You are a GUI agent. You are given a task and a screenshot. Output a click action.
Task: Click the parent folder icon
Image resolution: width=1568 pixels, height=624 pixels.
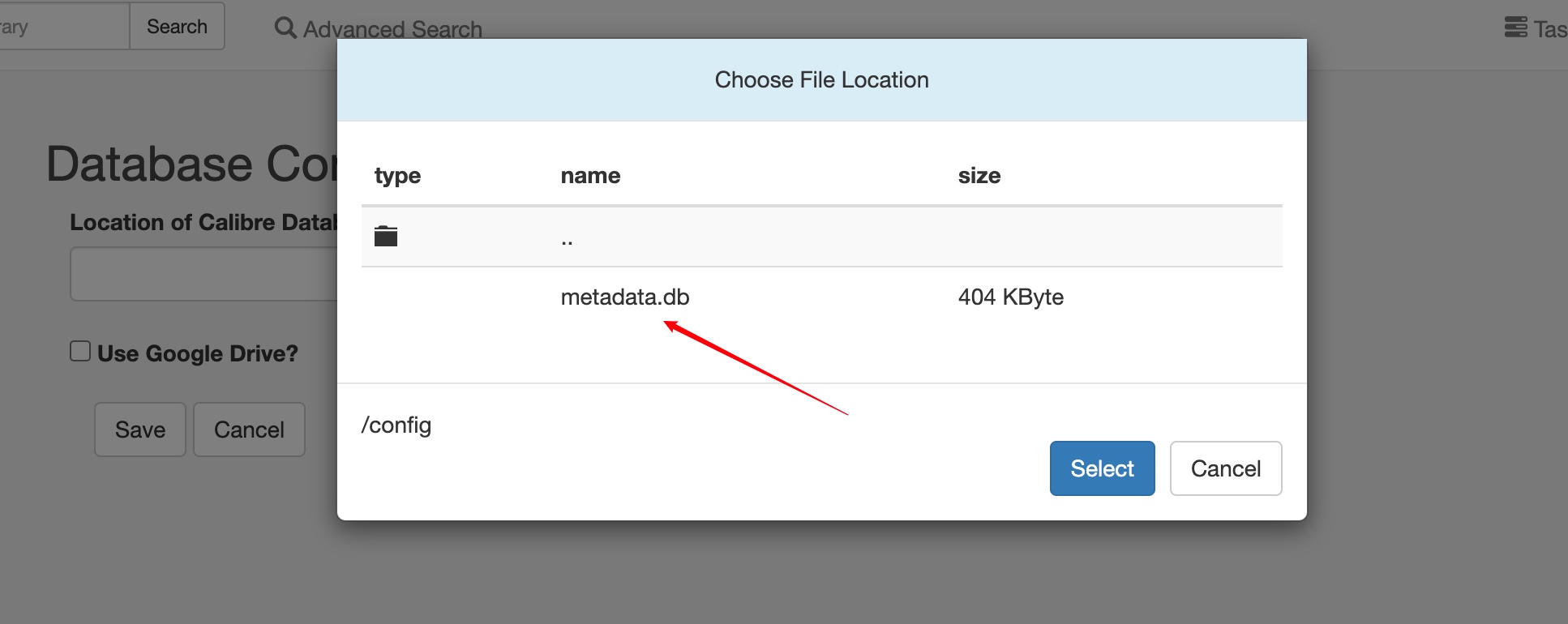pos(386,237)
